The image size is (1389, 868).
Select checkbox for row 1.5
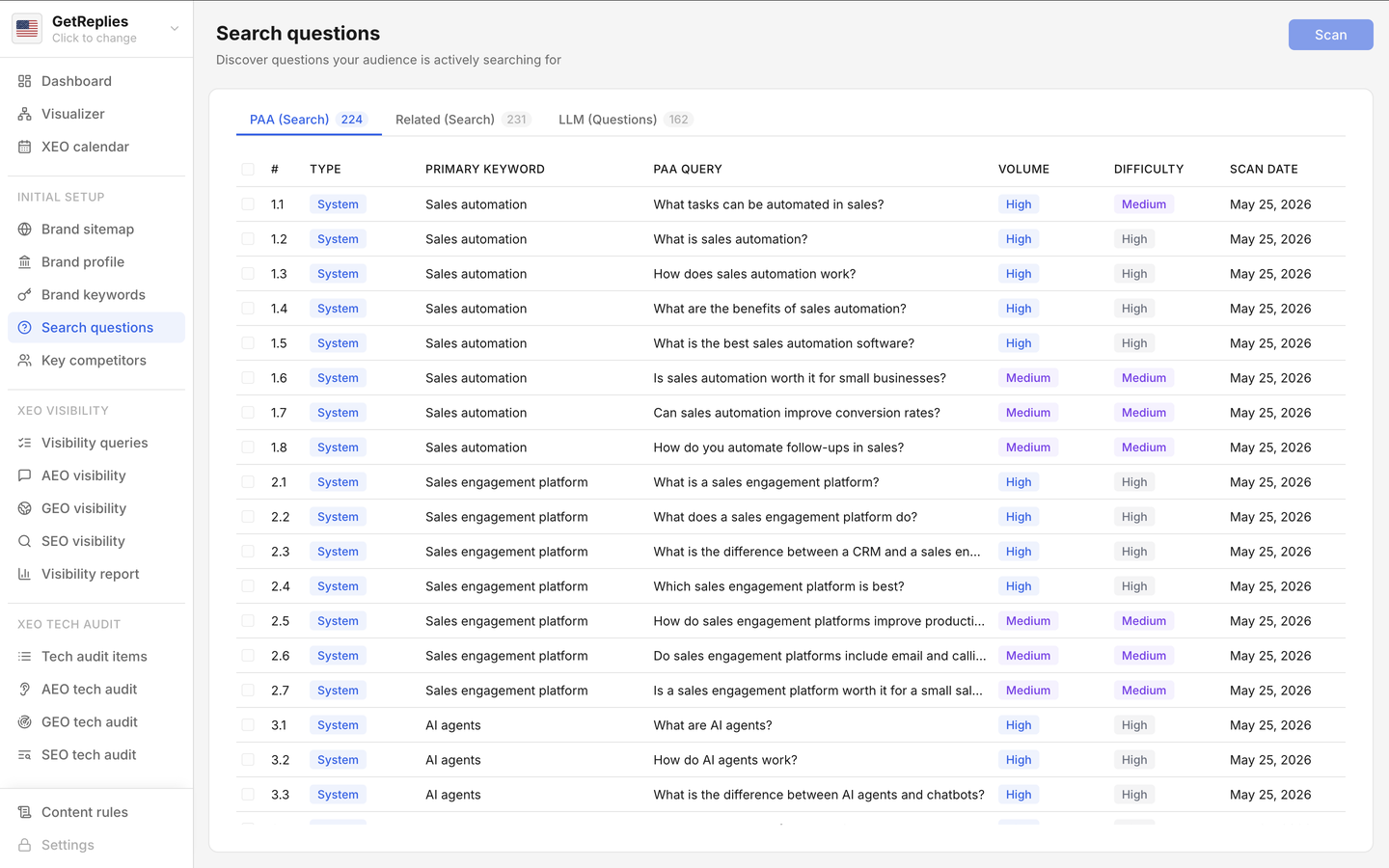tap(248, 343)
